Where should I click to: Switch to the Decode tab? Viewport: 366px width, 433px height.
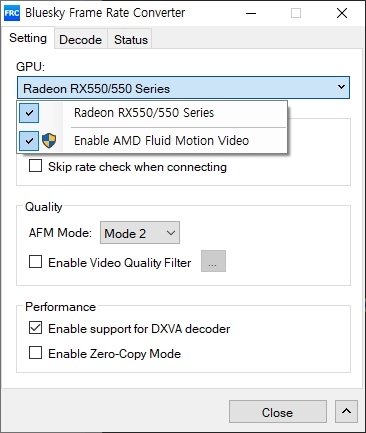point(81,39)
